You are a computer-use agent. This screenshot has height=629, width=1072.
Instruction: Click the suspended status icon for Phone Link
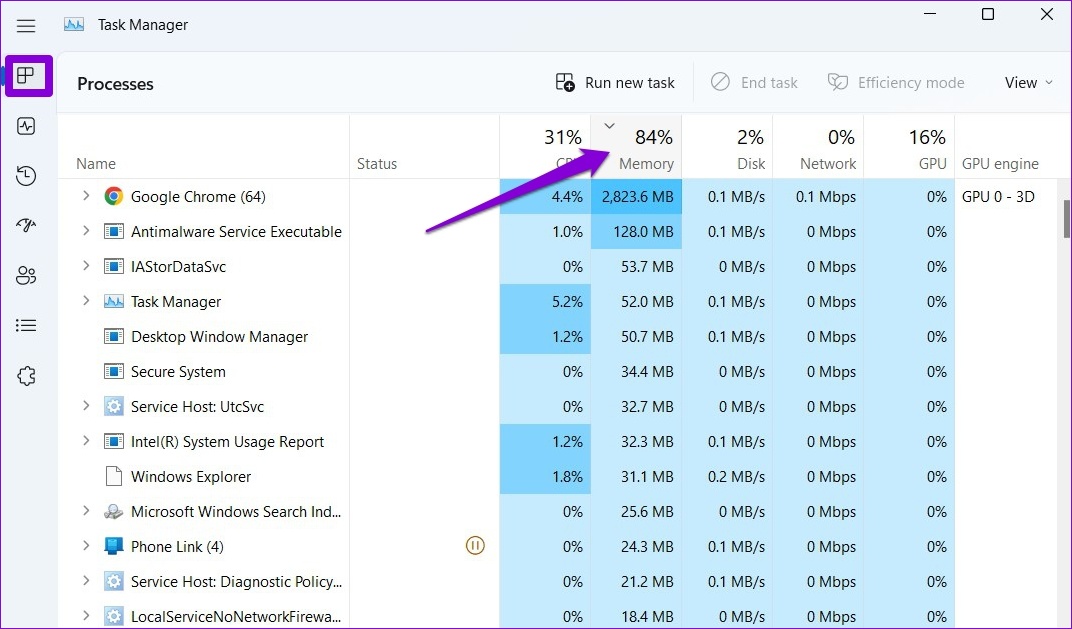475,546
